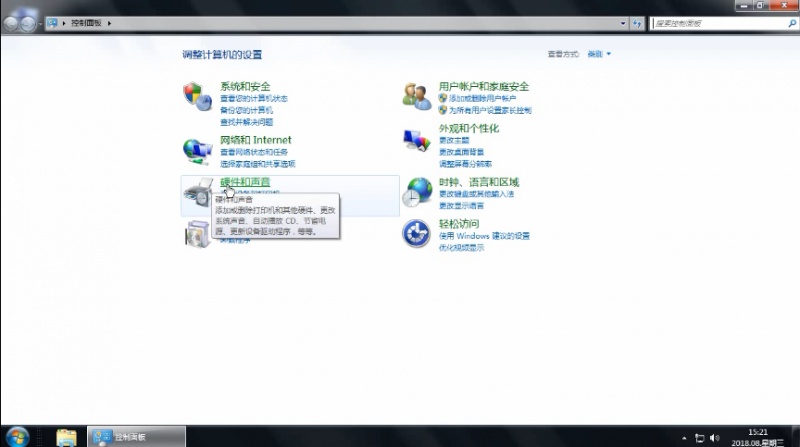The width and height of the screenshot is (800, 447).
Task: Click the taskbar clock showing 15:21
Action: (x=758, y=438)
